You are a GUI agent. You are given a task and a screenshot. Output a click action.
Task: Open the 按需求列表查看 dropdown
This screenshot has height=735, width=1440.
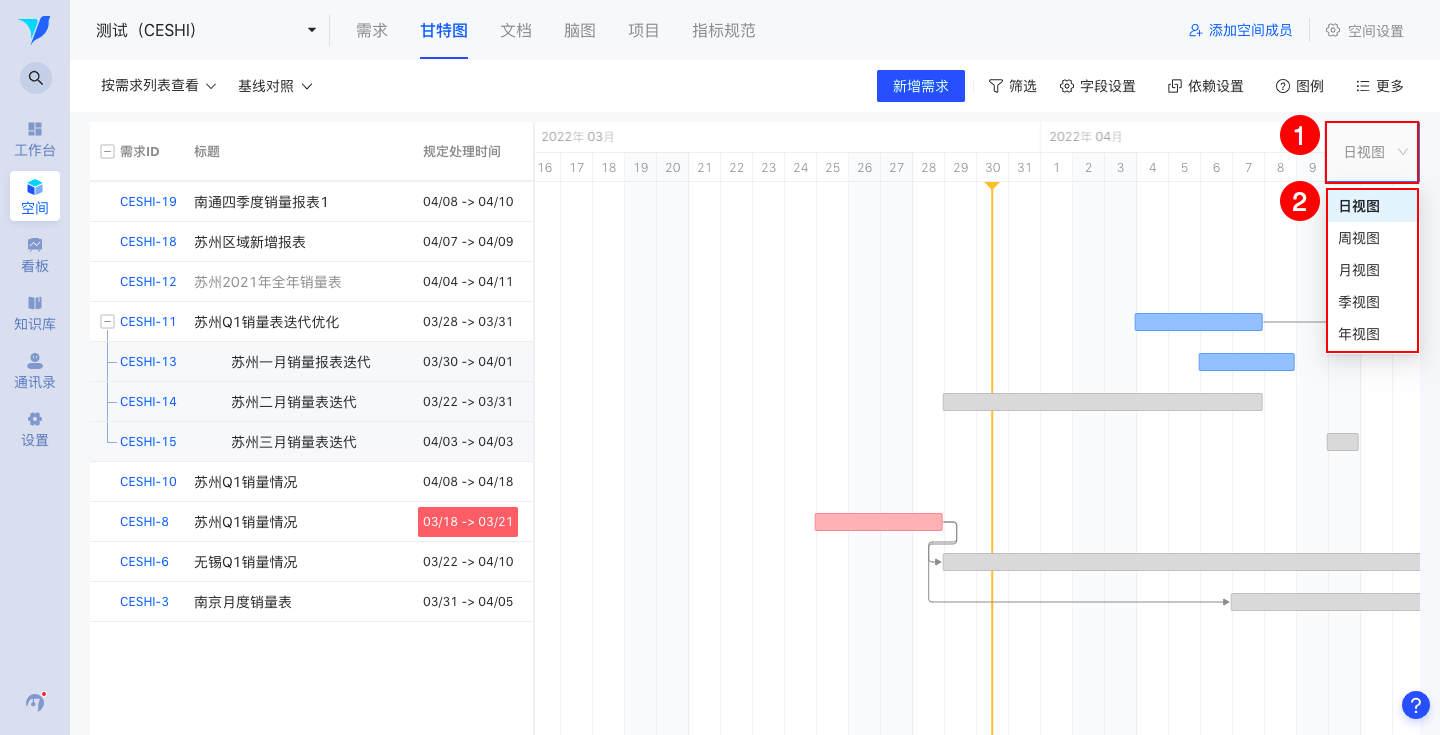point(159,86)
